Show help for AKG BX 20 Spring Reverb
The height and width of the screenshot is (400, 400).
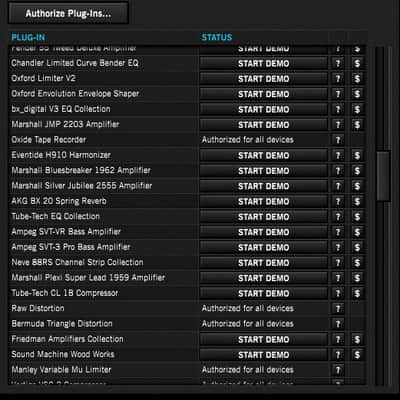pos(338,201)
